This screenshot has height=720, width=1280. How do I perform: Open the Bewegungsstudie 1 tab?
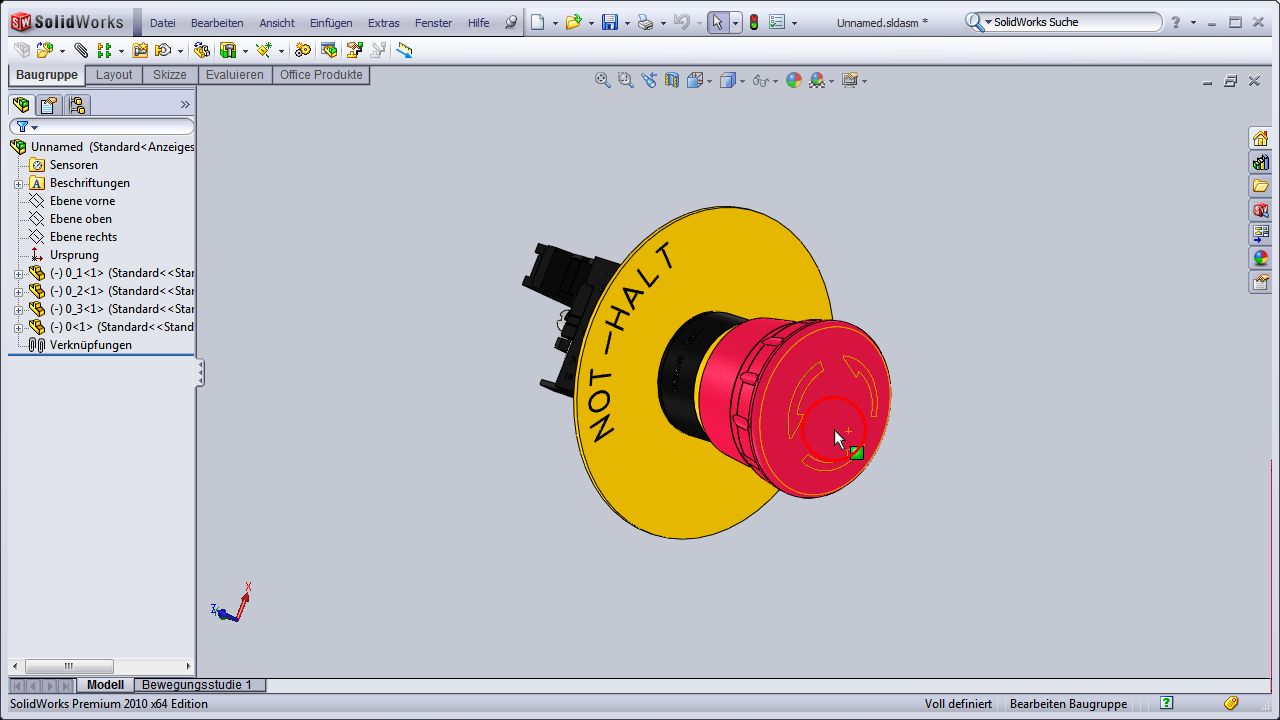click(x=197, y=685)
